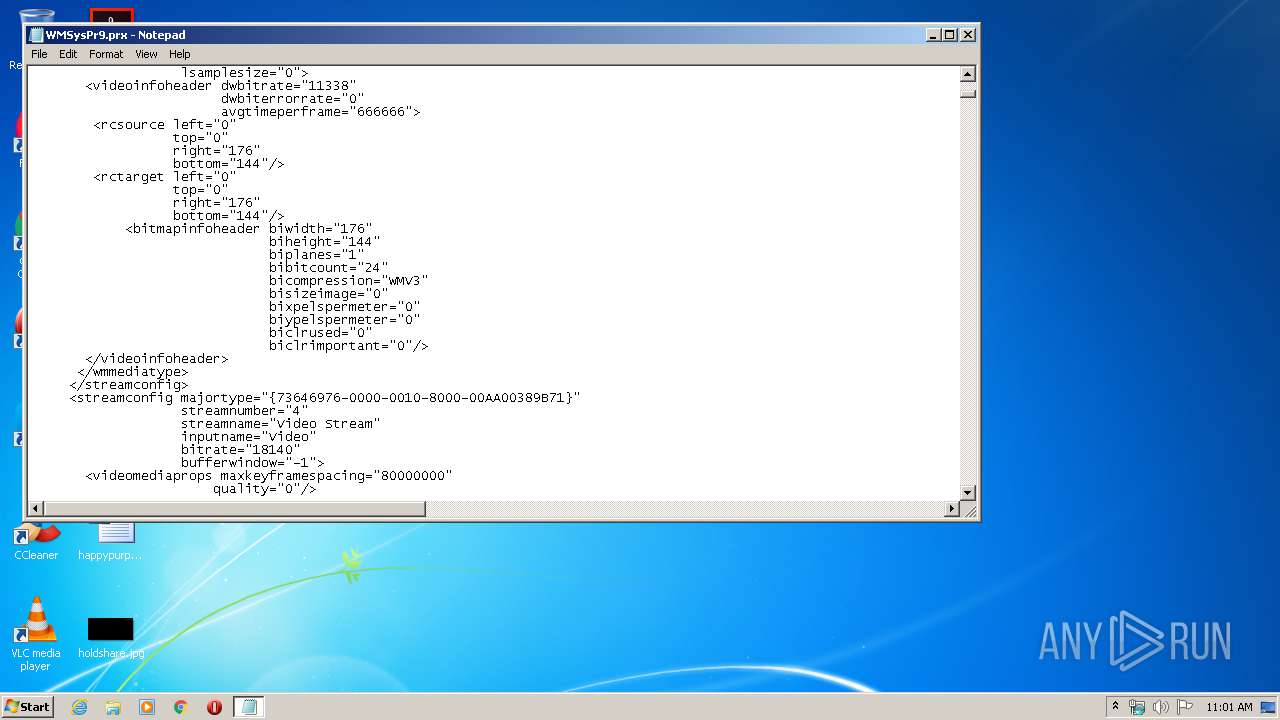Click the streamnumber="4" line
This screenshot has width=1280, height=720.
tap(244, 411)
